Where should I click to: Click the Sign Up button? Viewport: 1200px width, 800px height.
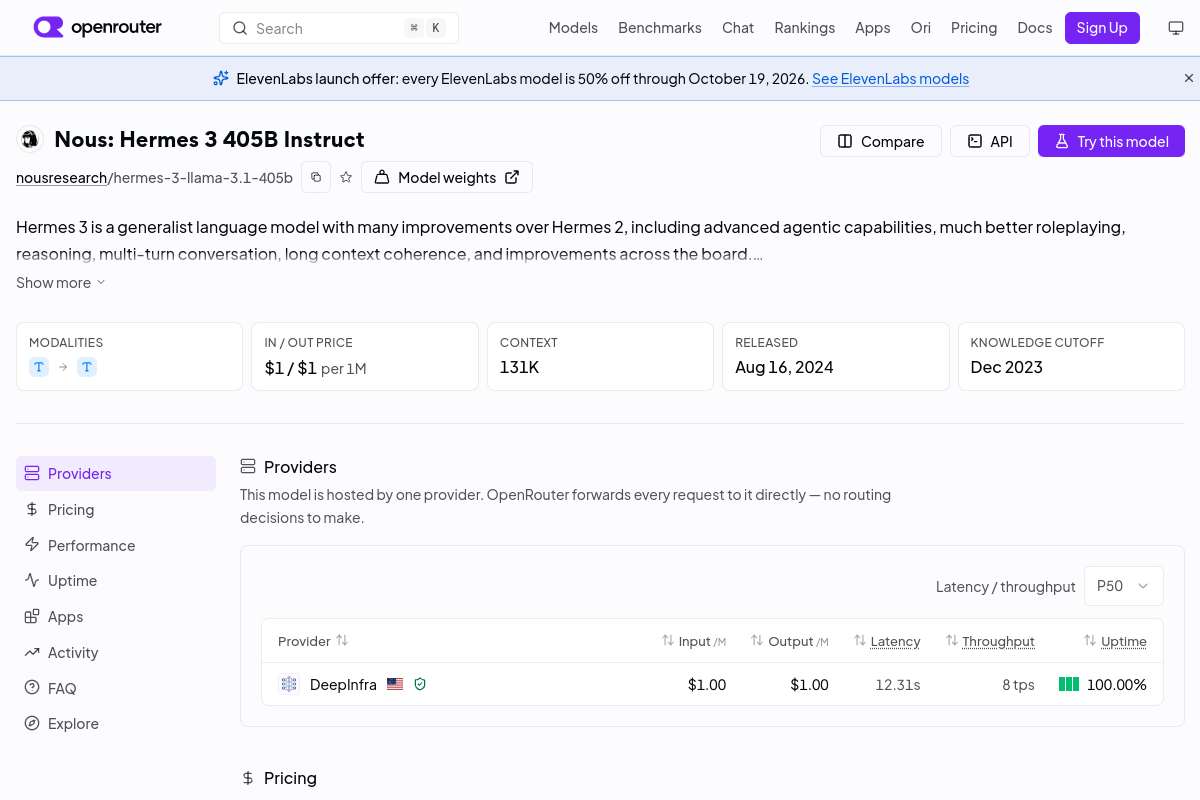click(x=1102, y=28)
